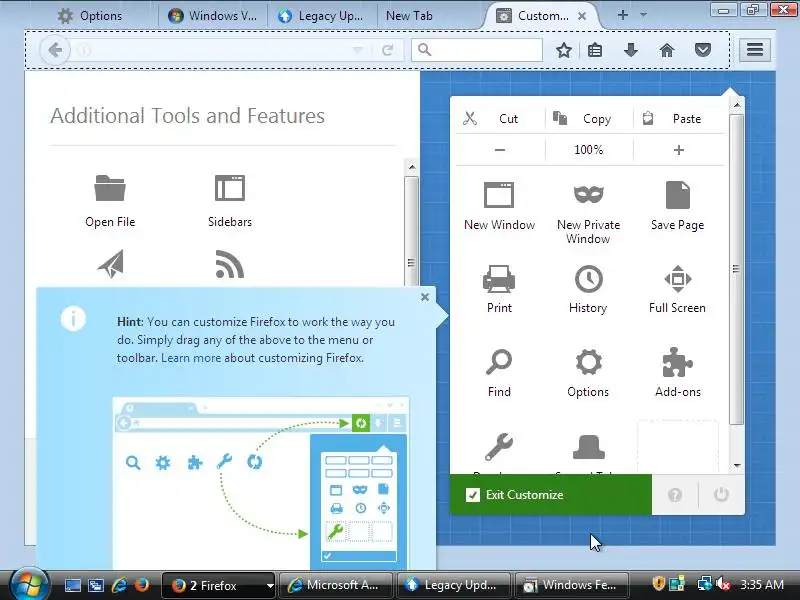This screenshot has height=600, width=800.
Task: Click the reload button in URL bar
Action: pyautogui.click(x=388, y=50)
